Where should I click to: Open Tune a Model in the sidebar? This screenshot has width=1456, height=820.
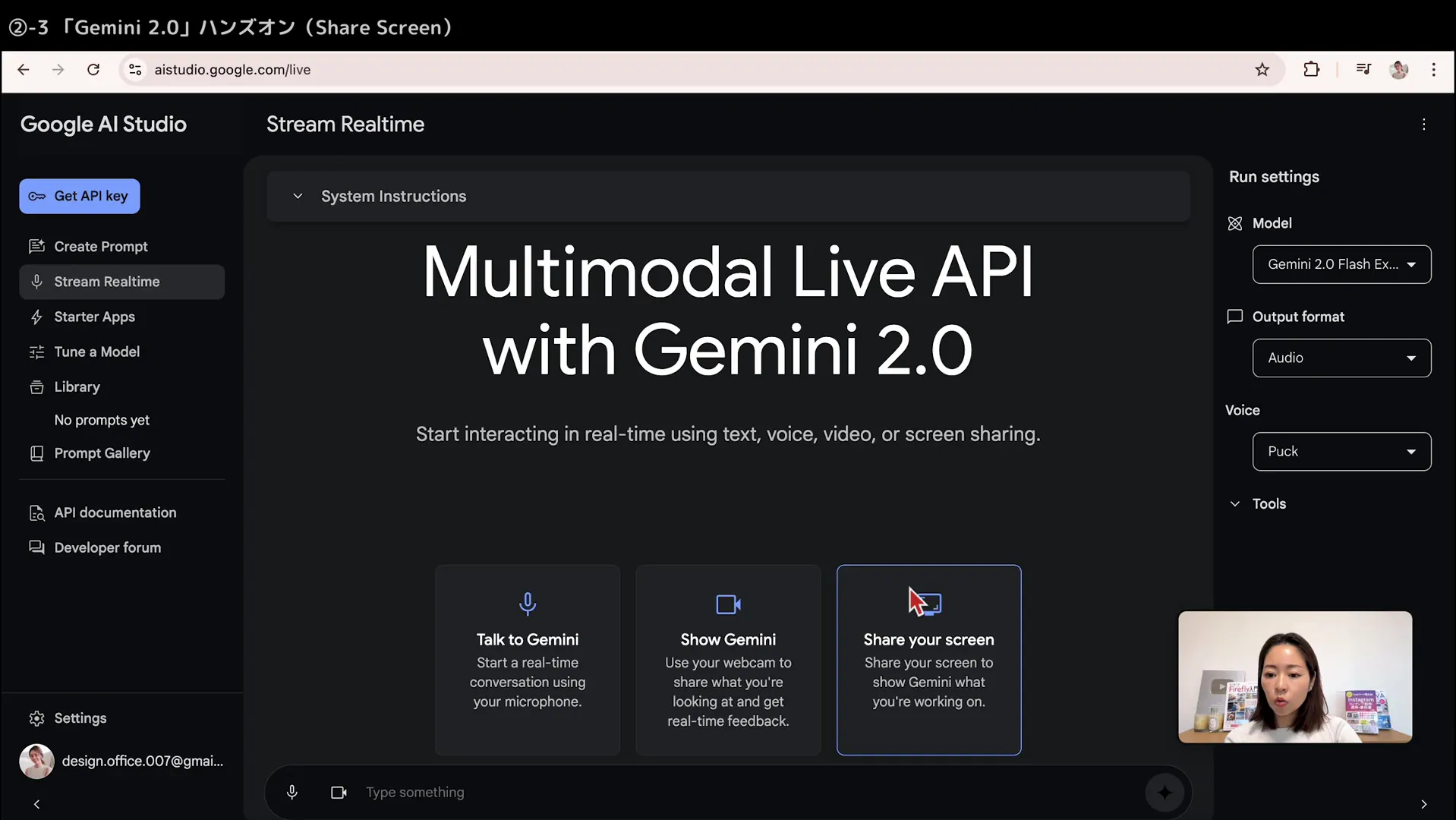point(121,352)
